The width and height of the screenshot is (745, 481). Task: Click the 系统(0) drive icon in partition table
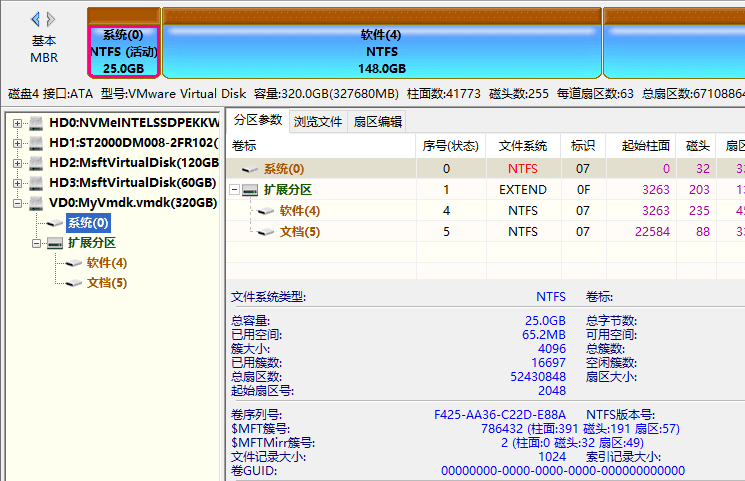(250, 170)
